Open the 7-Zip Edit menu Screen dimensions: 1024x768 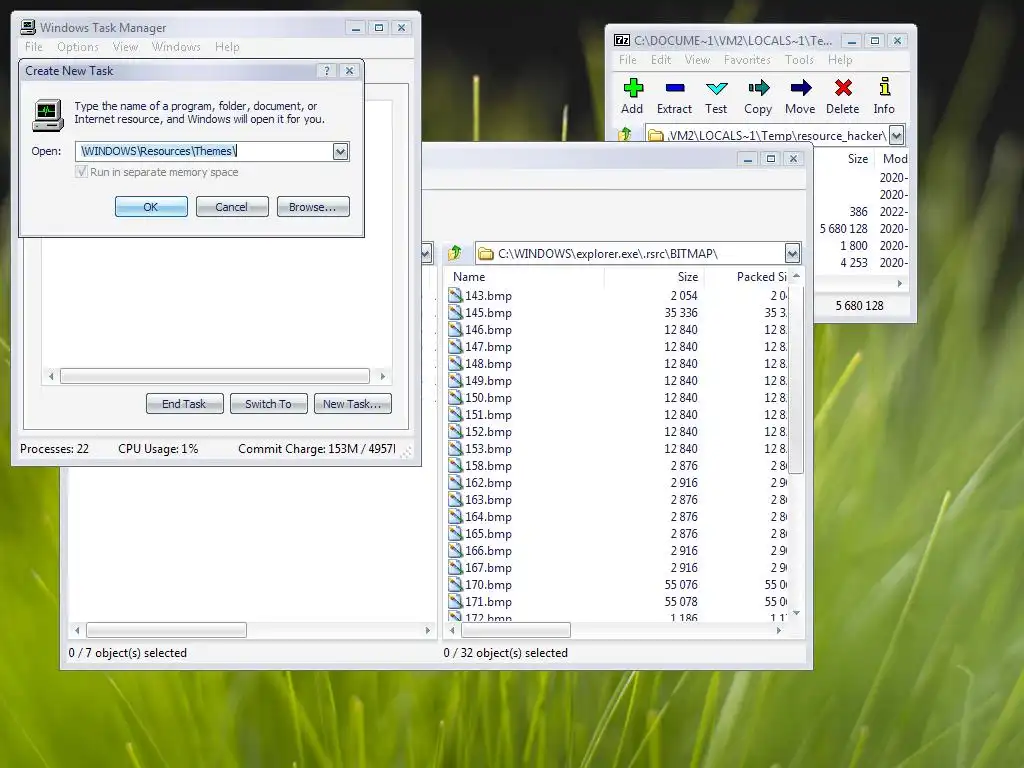(x=661, y=60)
